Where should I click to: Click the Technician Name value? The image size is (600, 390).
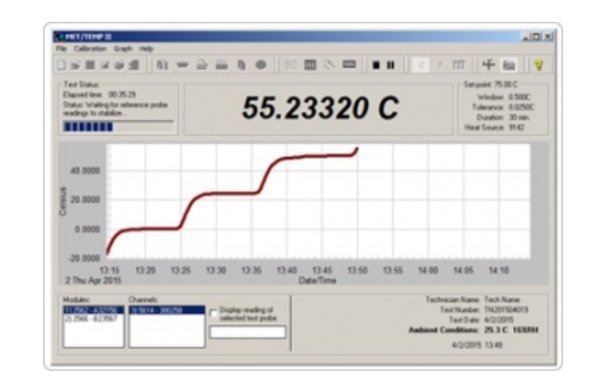click(x=502, y=300)
